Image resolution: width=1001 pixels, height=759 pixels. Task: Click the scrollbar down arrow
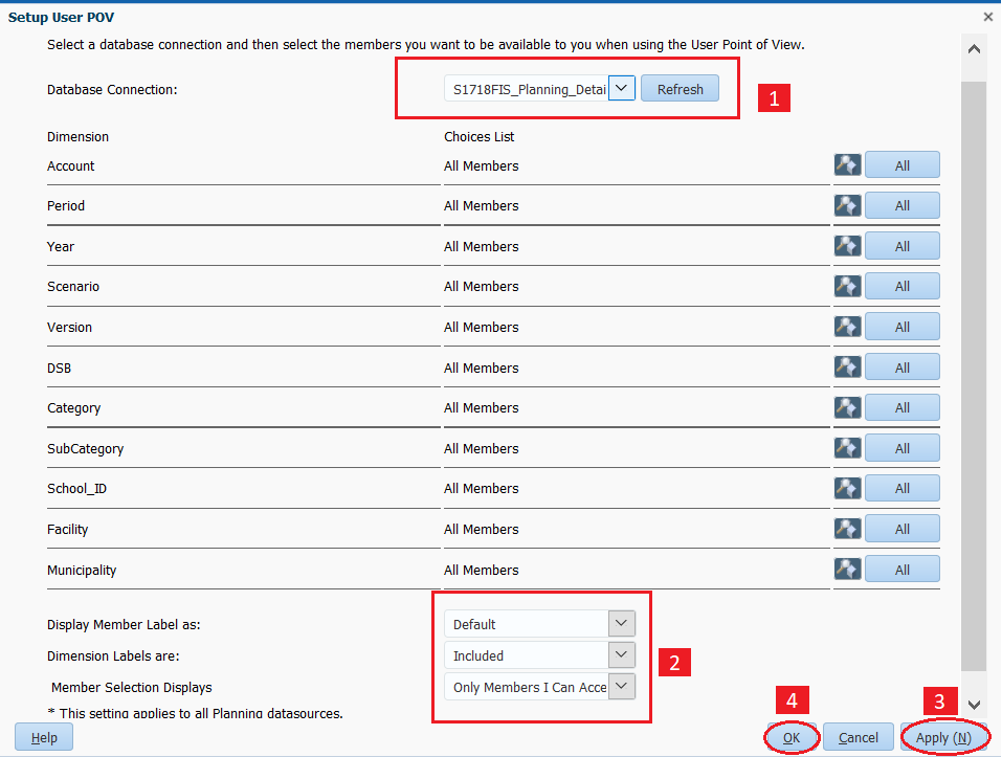(974, 705)
